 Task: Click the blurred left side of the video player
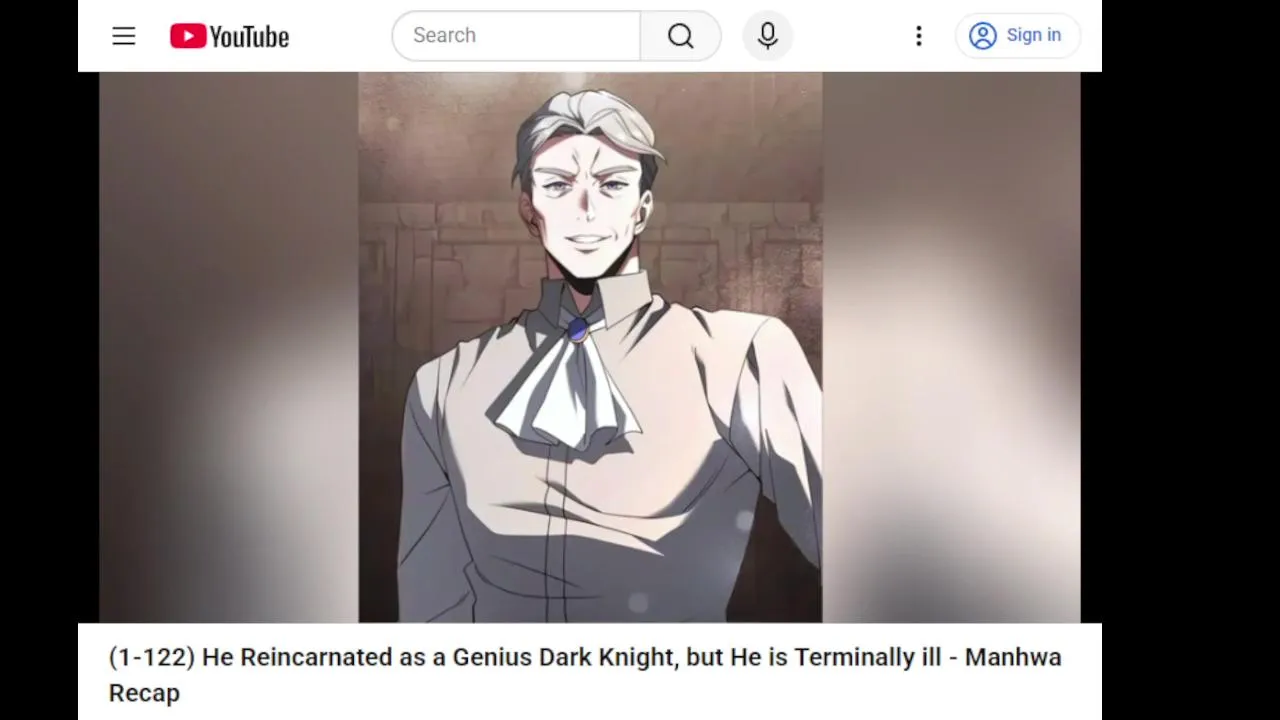[x=228, y=347]
